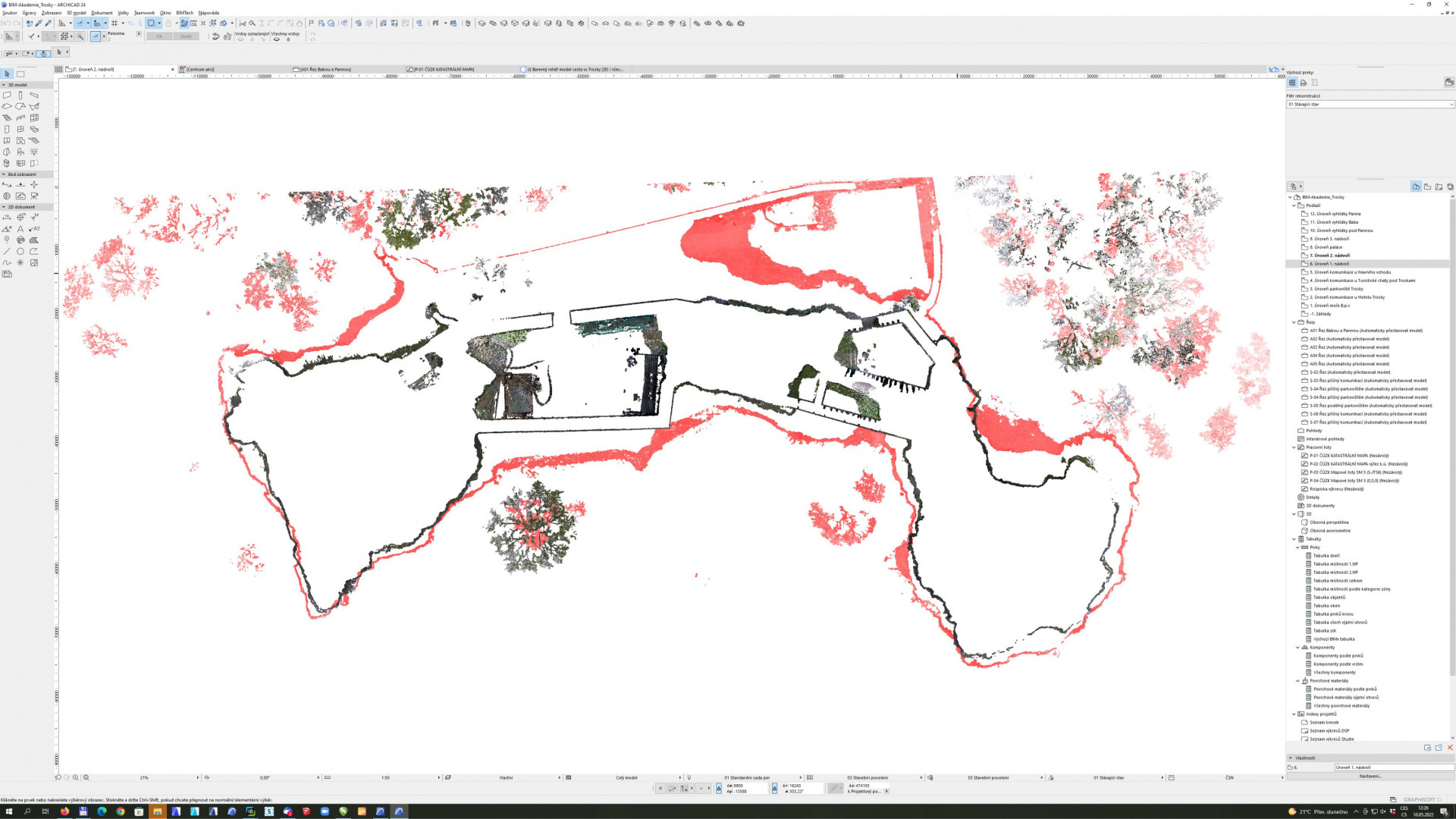Collapse the Pracovní listy folder
This screenshot has width=1456, height=819.
pyautogui.click(x=1294, y=447)
